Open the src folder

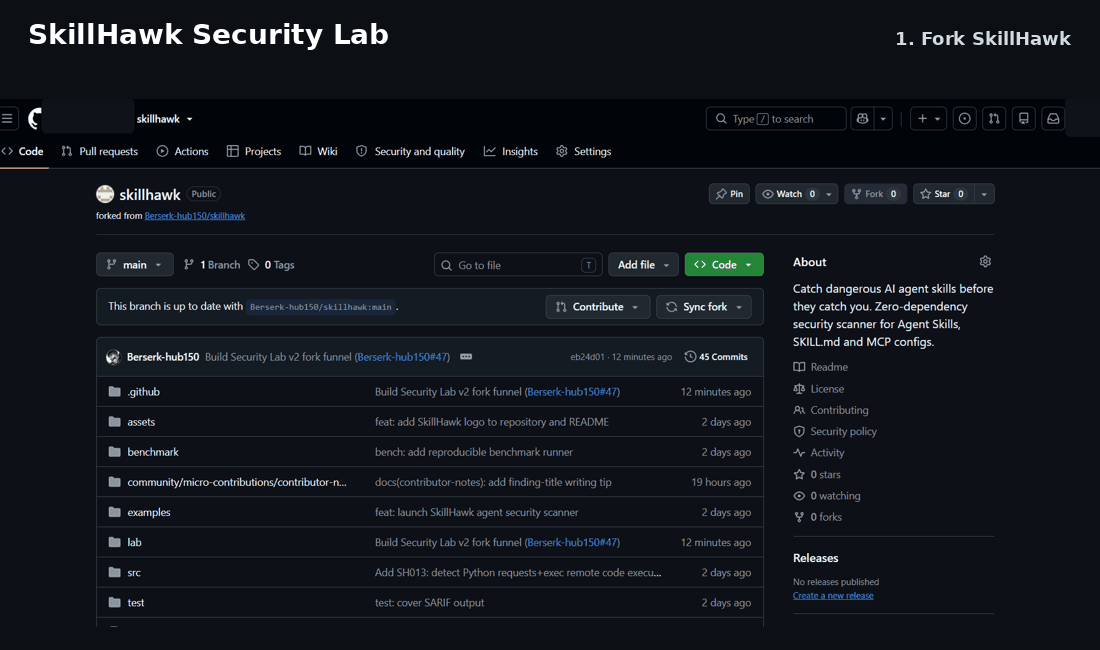click(134, 572)
